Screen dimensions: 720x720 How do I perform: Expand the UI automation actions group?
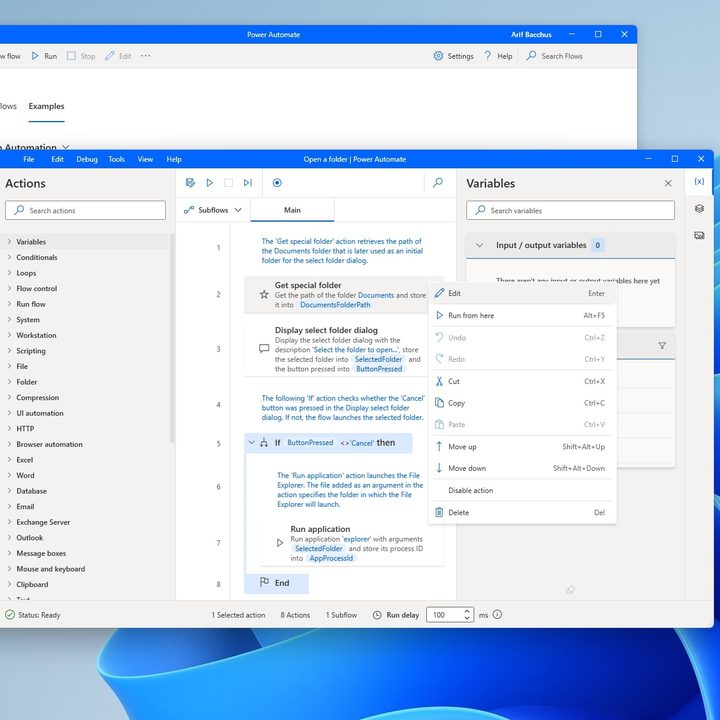(x=9, y=413)
